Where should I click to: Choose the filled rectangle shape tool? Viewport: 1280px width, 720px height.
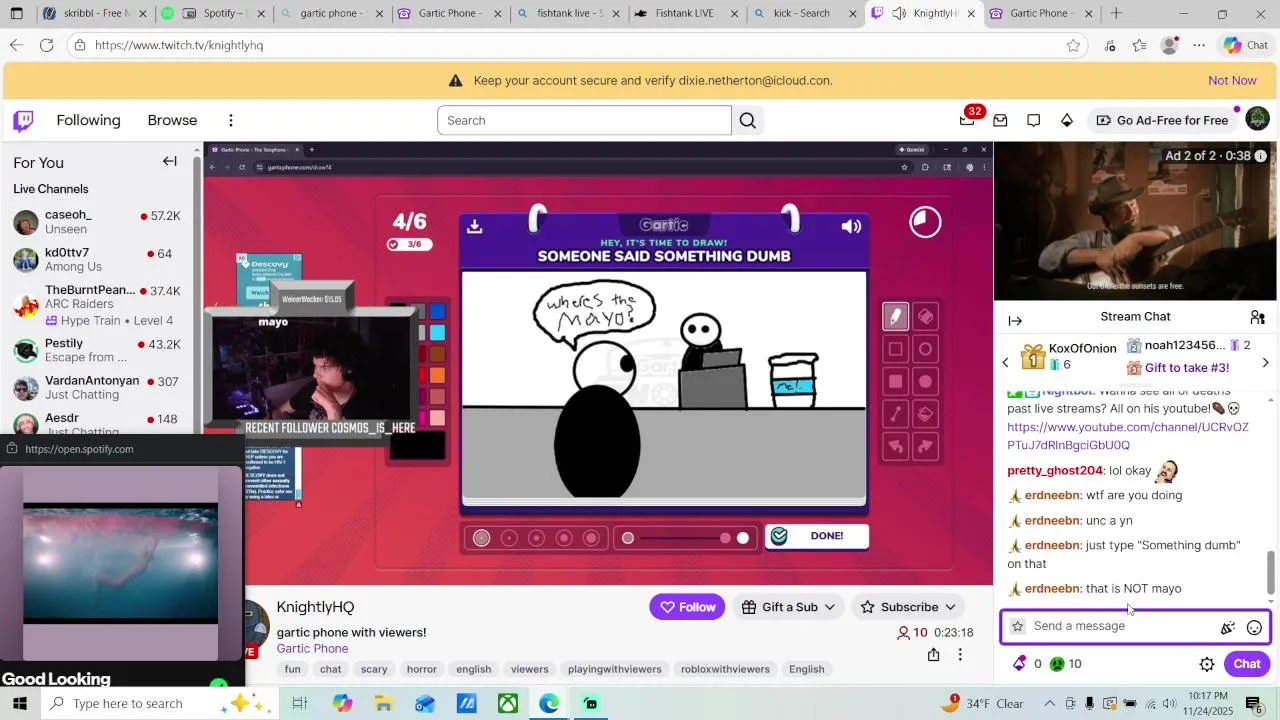pos(896,381)
